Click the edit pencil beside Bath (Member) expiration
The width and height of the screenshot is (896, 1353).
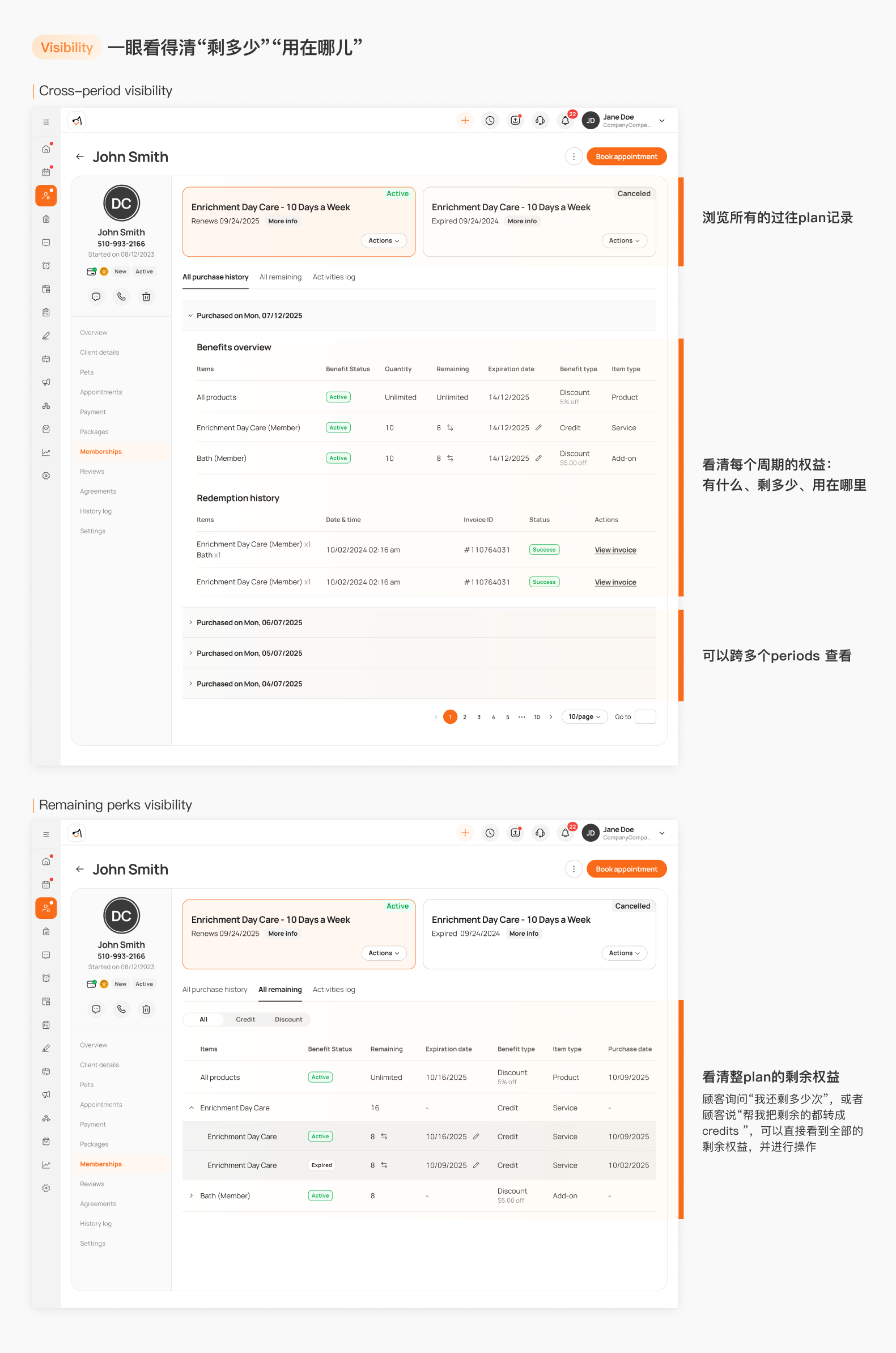tap(538, 457)
